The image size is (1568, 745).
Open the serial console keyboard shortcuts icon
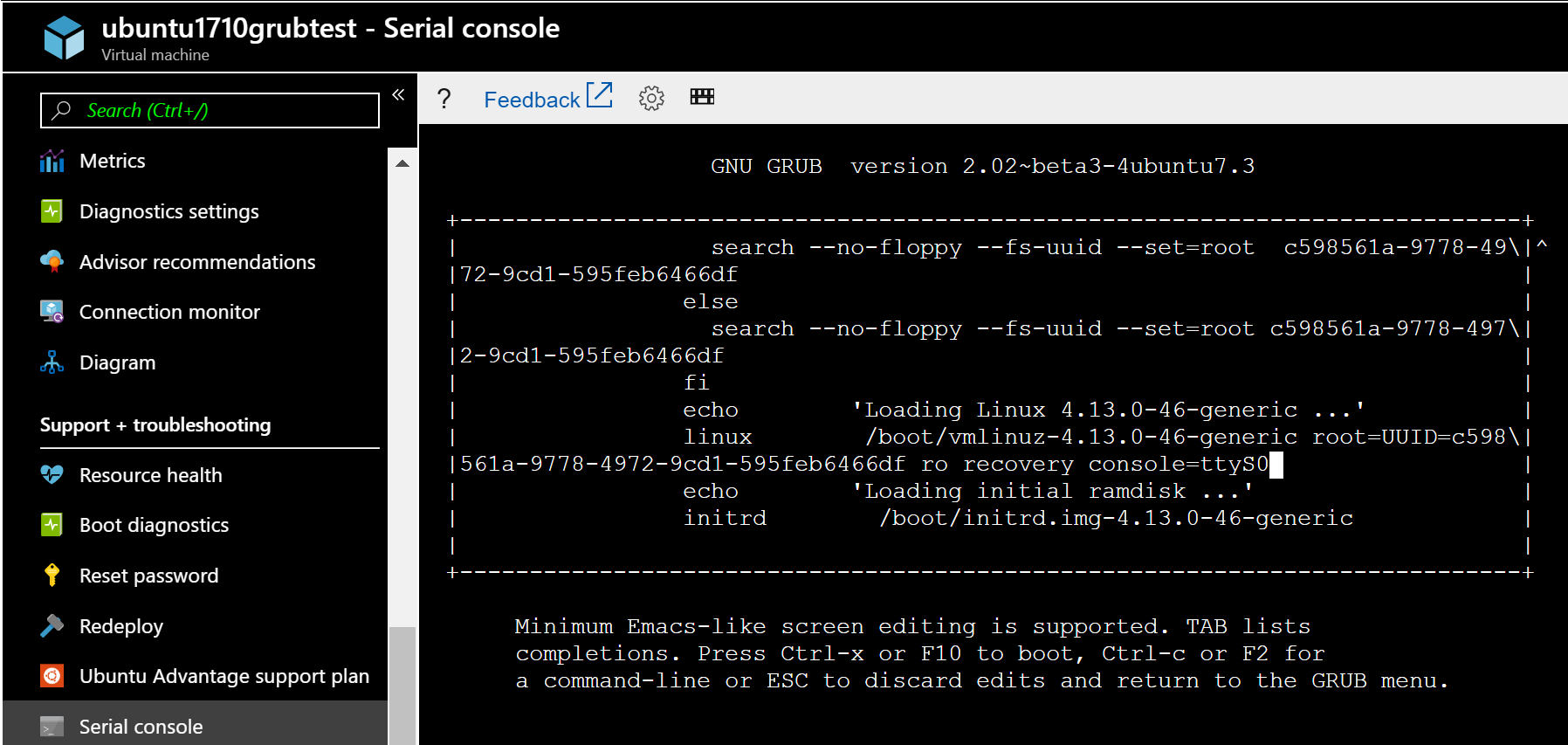[x=702, y=98]
